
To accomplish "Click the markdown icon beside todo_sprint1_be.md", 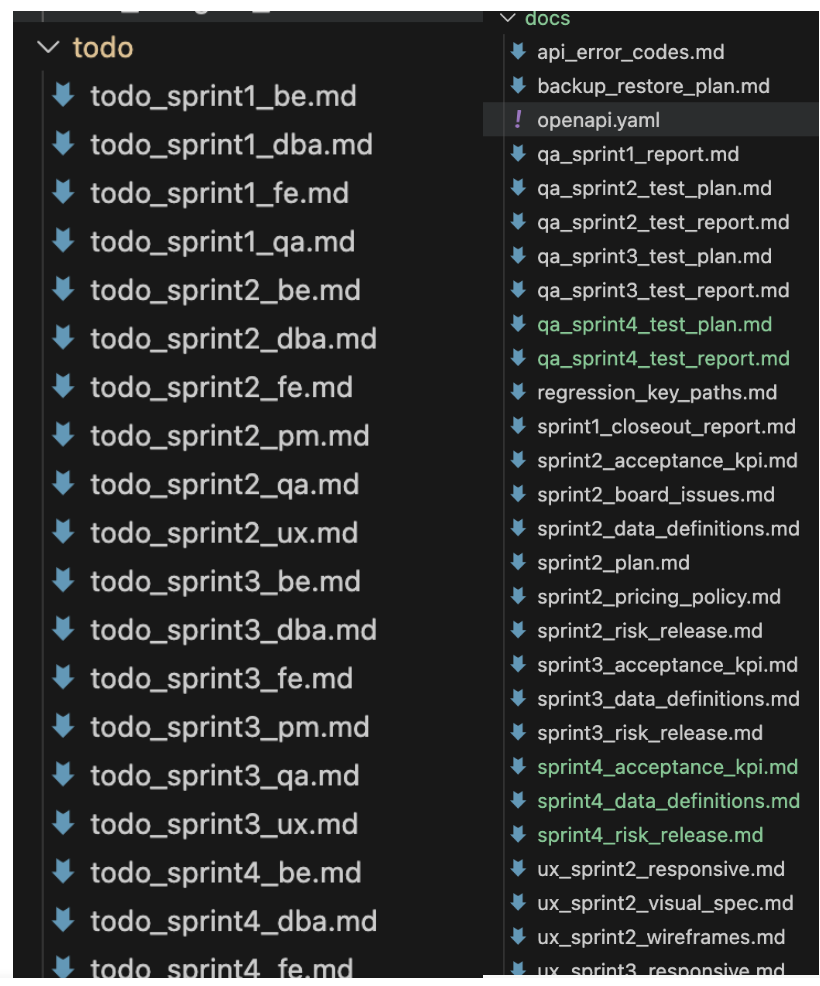I will click(x=64, y=95).
